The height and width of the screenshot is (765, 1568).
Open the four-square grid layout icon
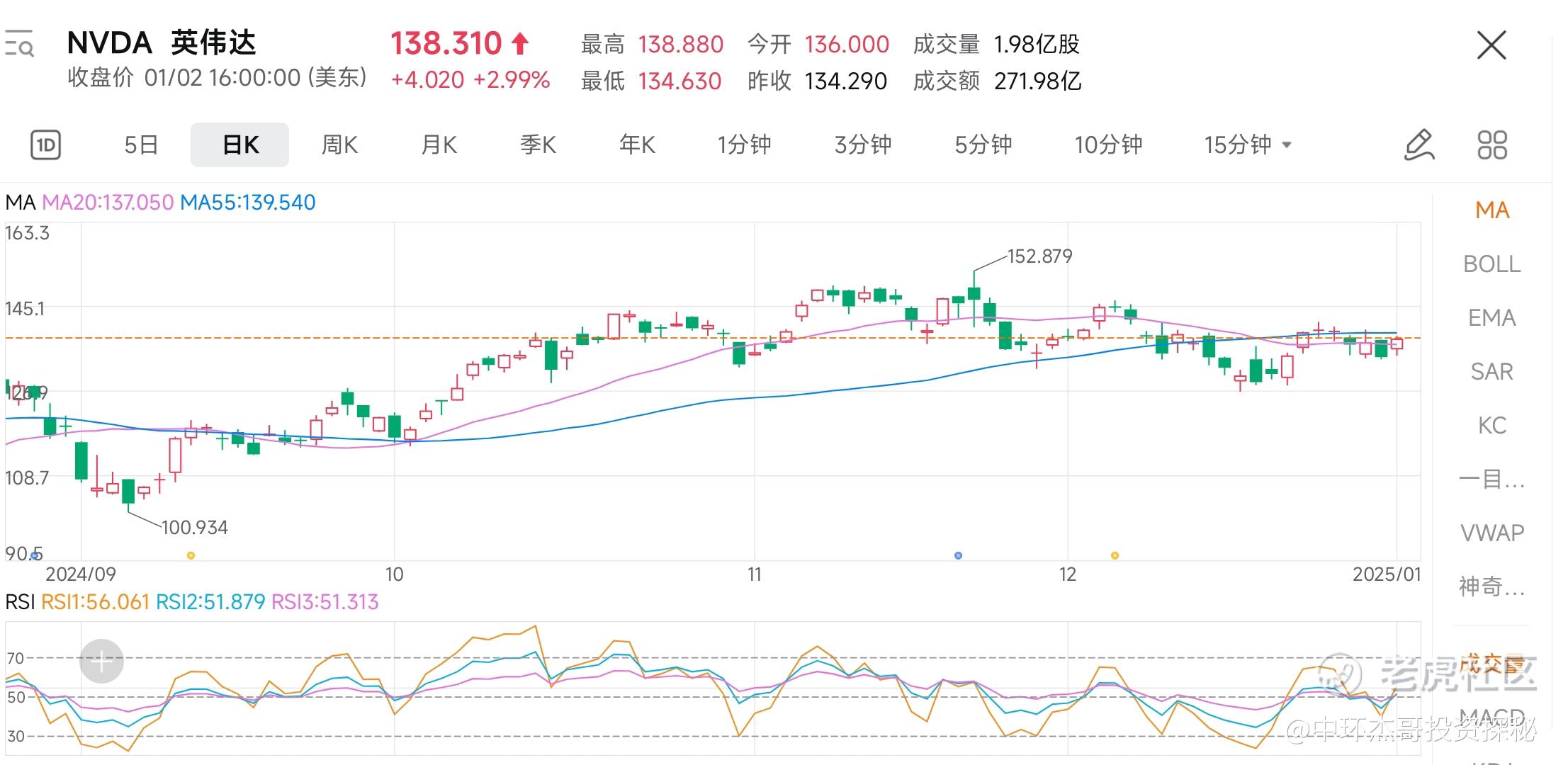[x=1492, y=145]
